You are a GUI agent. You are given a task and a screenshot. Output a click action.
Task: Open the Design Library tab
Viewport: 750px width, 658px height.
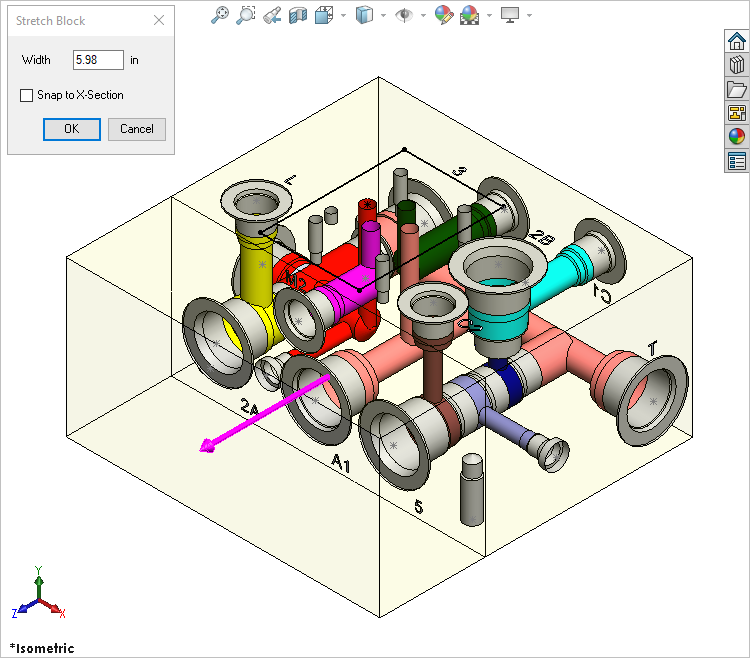(x=737, y=65)
